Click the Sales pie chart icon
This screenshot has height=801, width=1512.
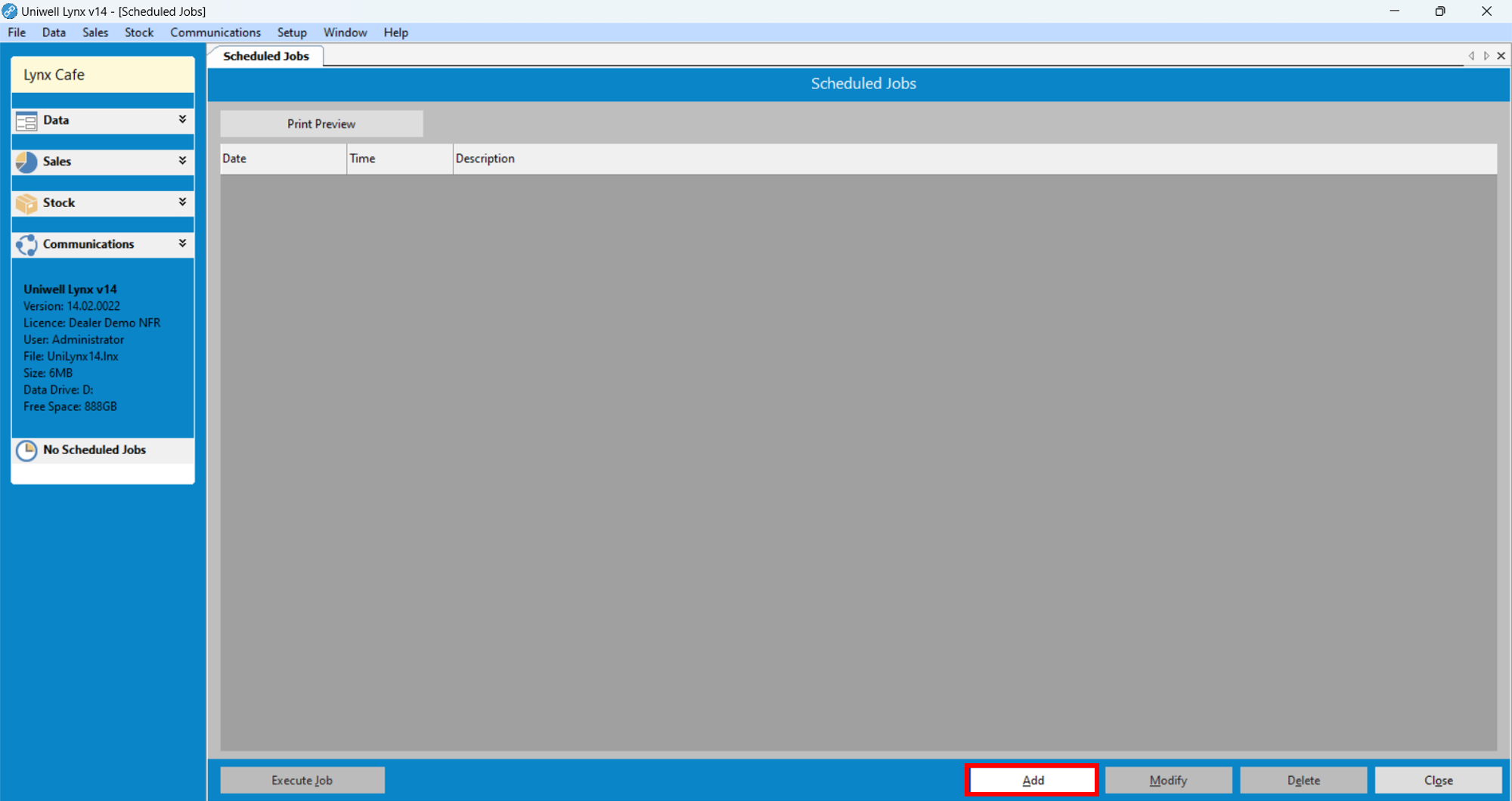pyautogui.click(x=26, y=162)
